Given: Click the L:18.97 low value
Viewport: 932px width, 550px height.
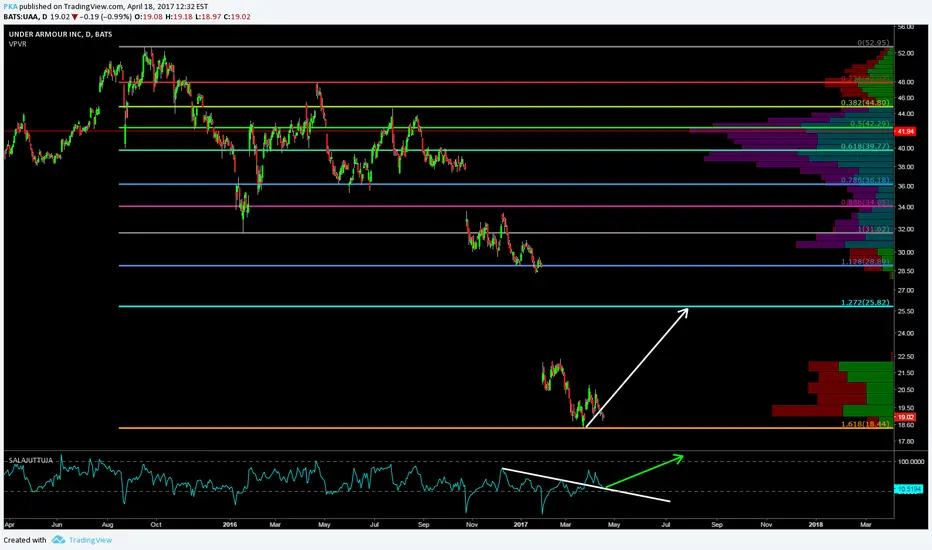Looking at the screenshot, I should pyautogui.click(x=209, y=17).
